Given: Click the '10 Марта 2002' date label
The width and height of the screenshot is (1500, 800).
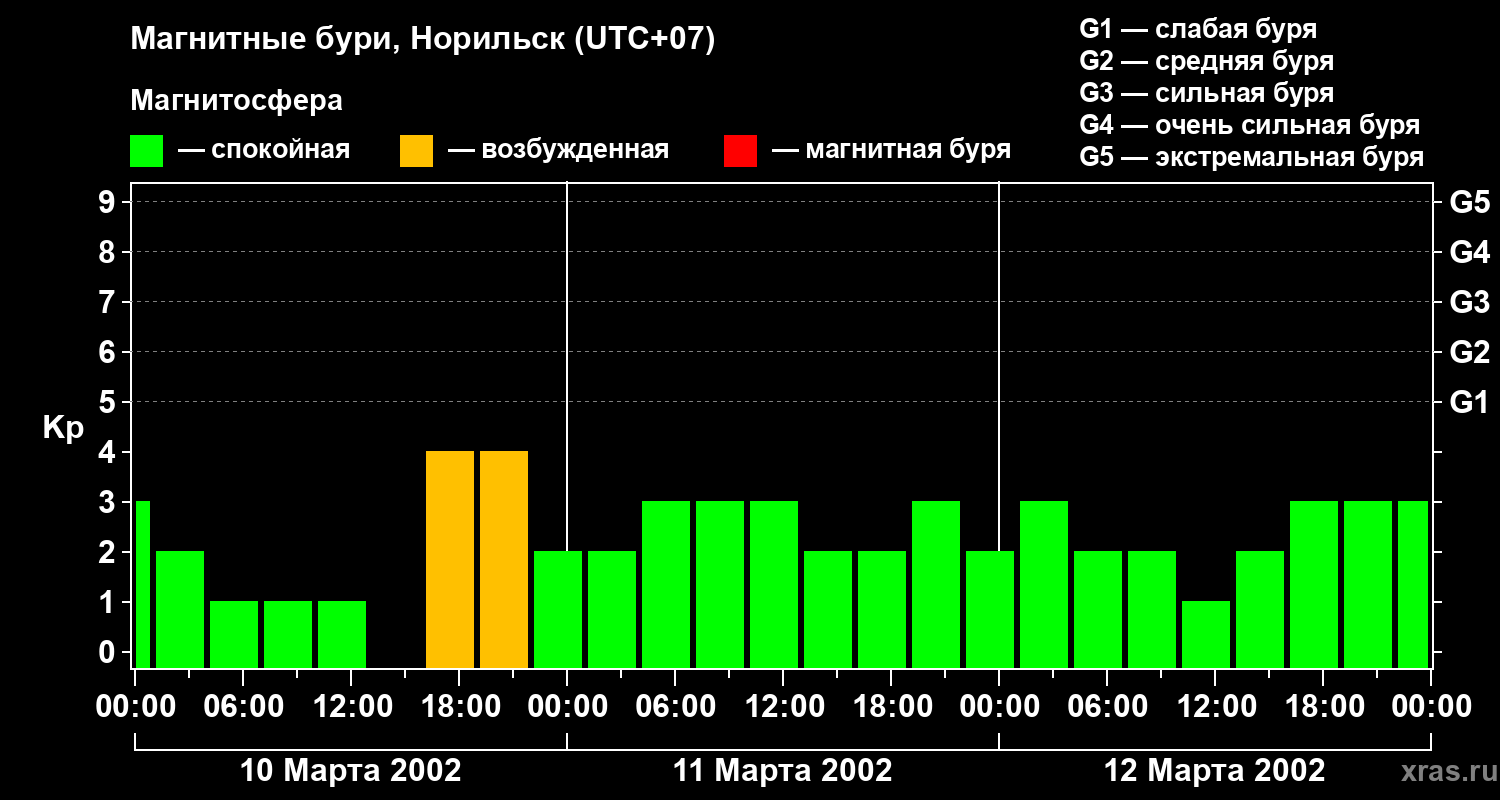Looking at the screenshot, I should [351, 770].
